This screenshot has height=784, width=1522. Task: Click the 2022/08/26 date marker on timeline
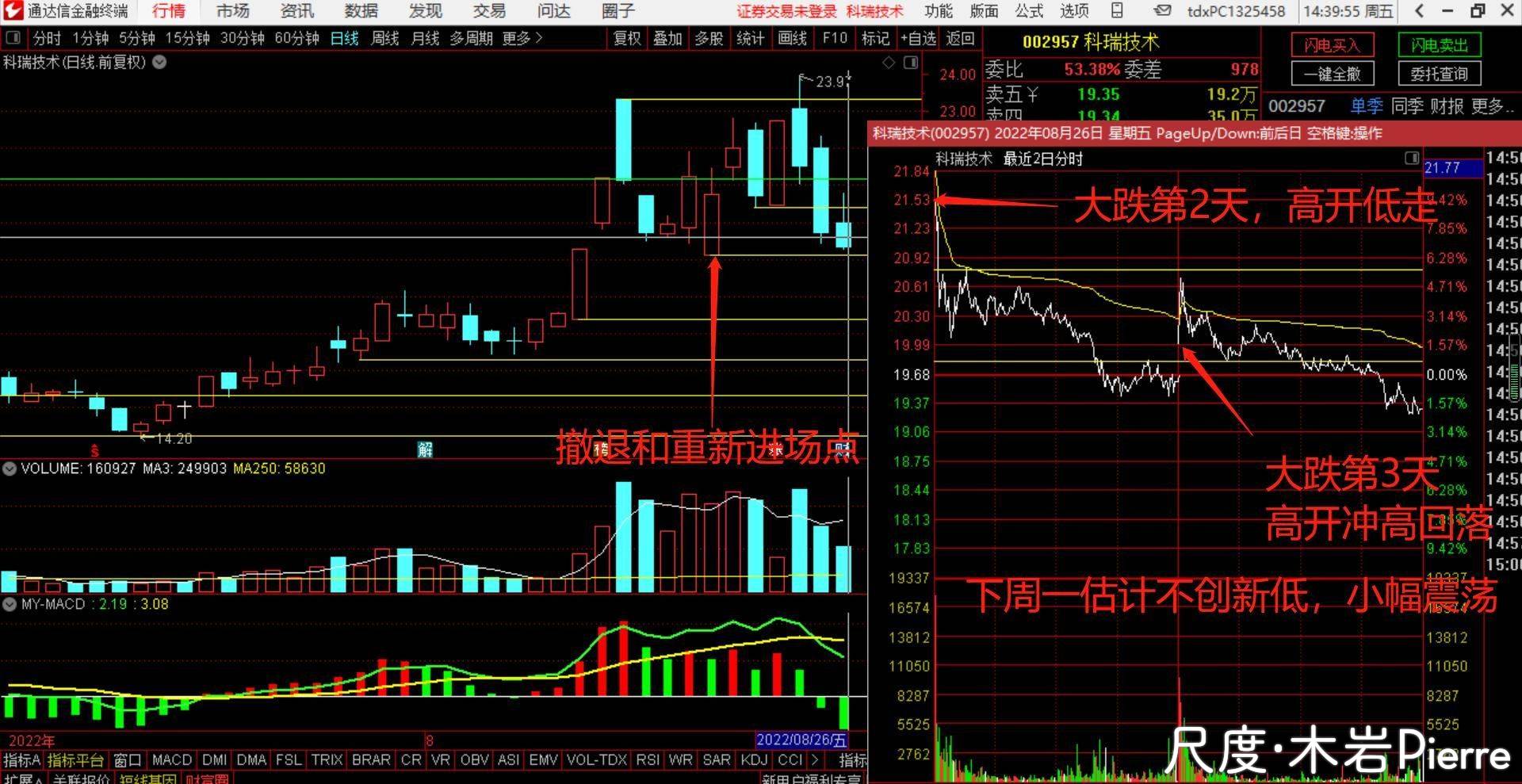tap(801, 740)
